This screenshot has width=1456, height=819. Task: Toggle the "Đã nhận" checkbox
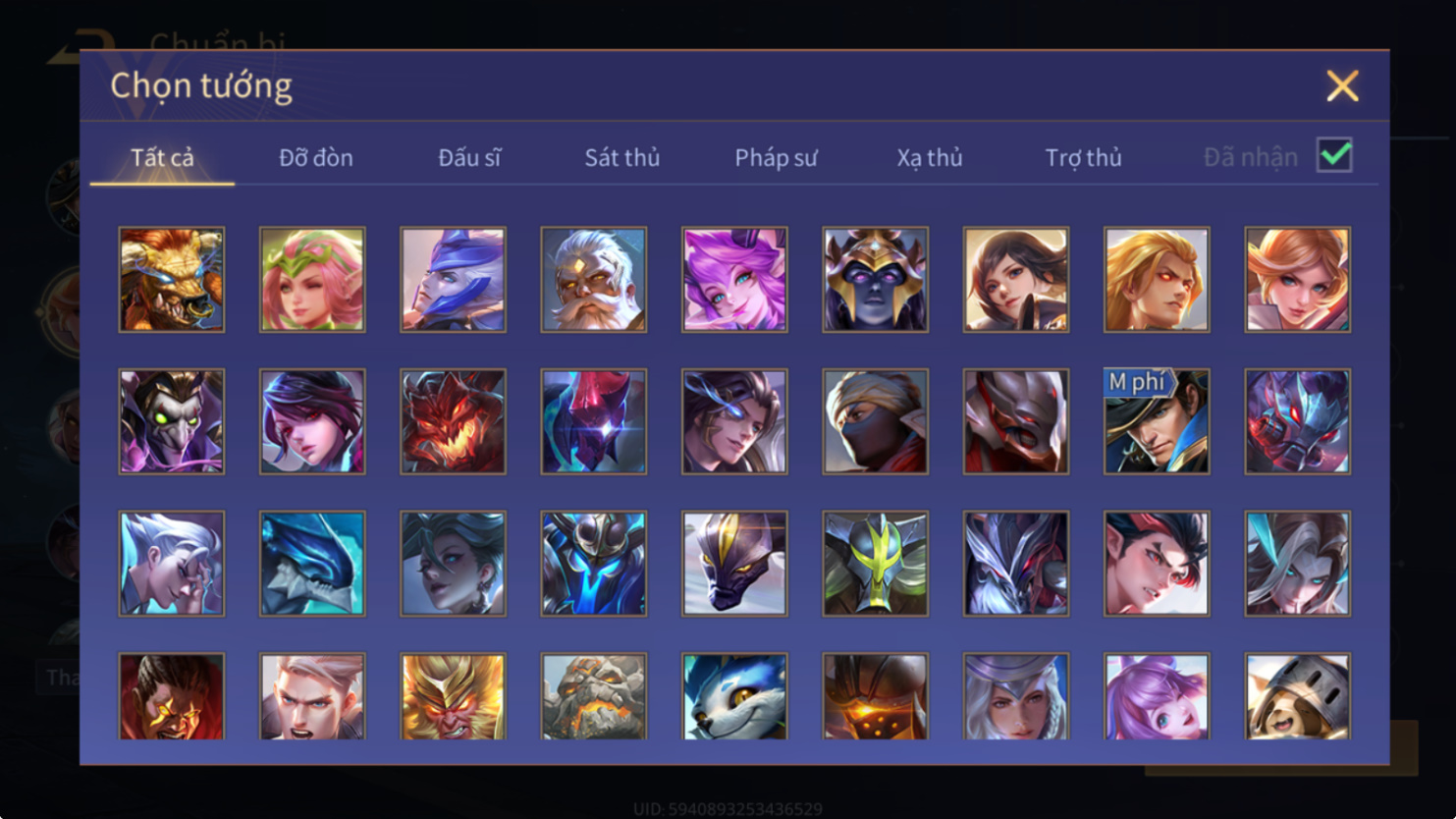[x=1334, y=155]
